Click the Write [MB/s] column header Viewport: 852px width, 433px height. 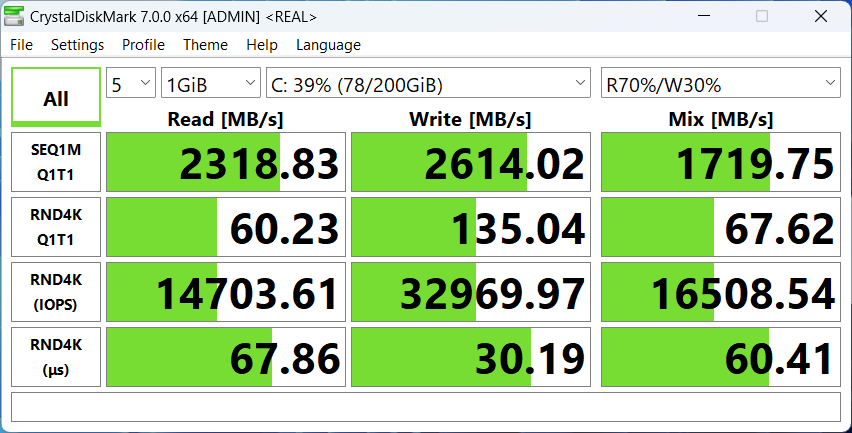(471, 119)
